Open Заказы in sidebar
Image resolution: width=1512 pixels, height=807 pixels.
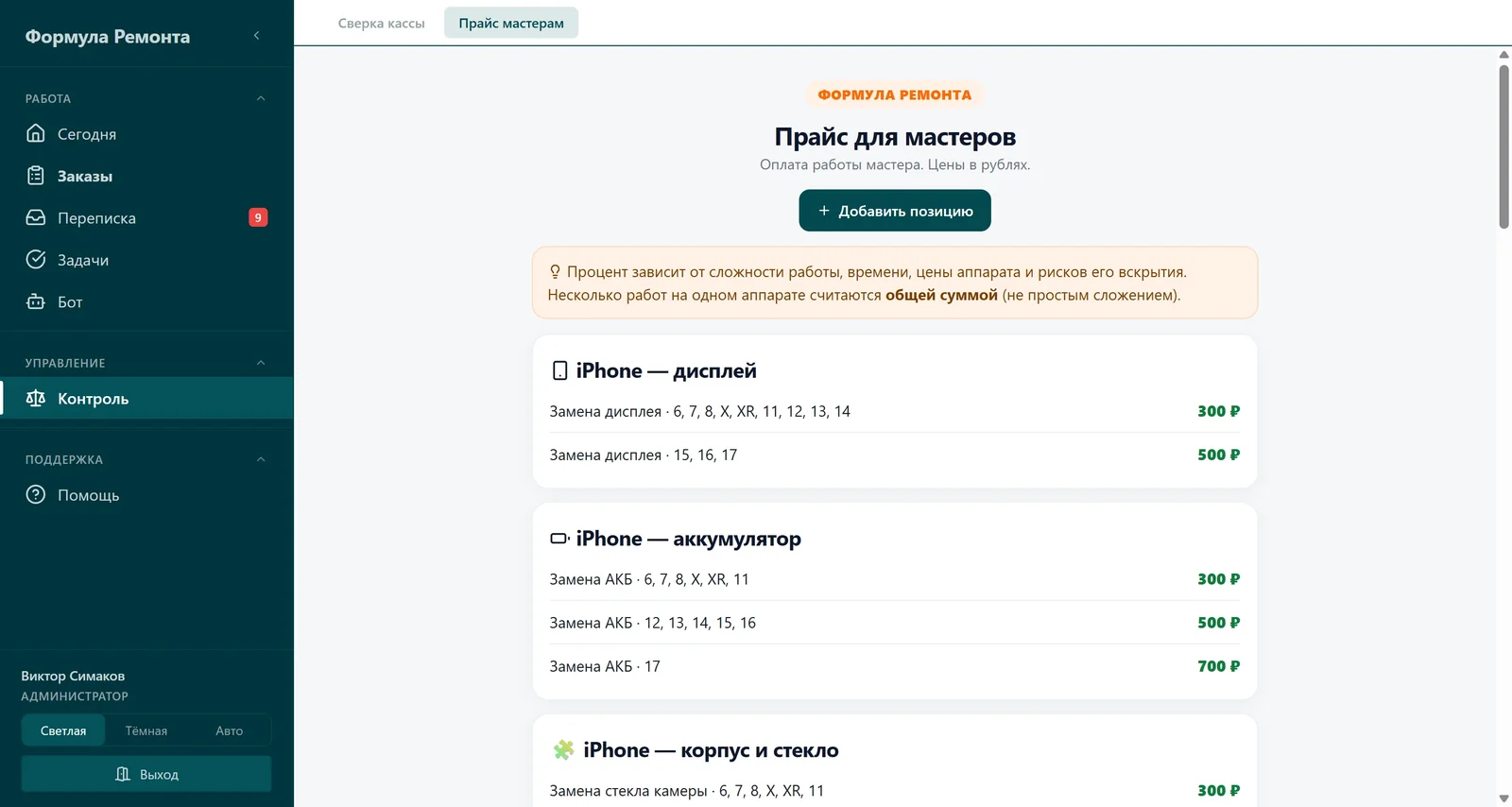[x=146, y=176]
